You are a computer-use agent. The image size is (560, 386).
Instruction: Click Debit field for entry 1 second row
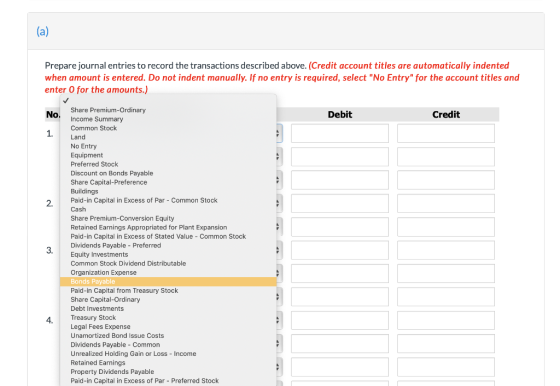(x=340, y=157)
